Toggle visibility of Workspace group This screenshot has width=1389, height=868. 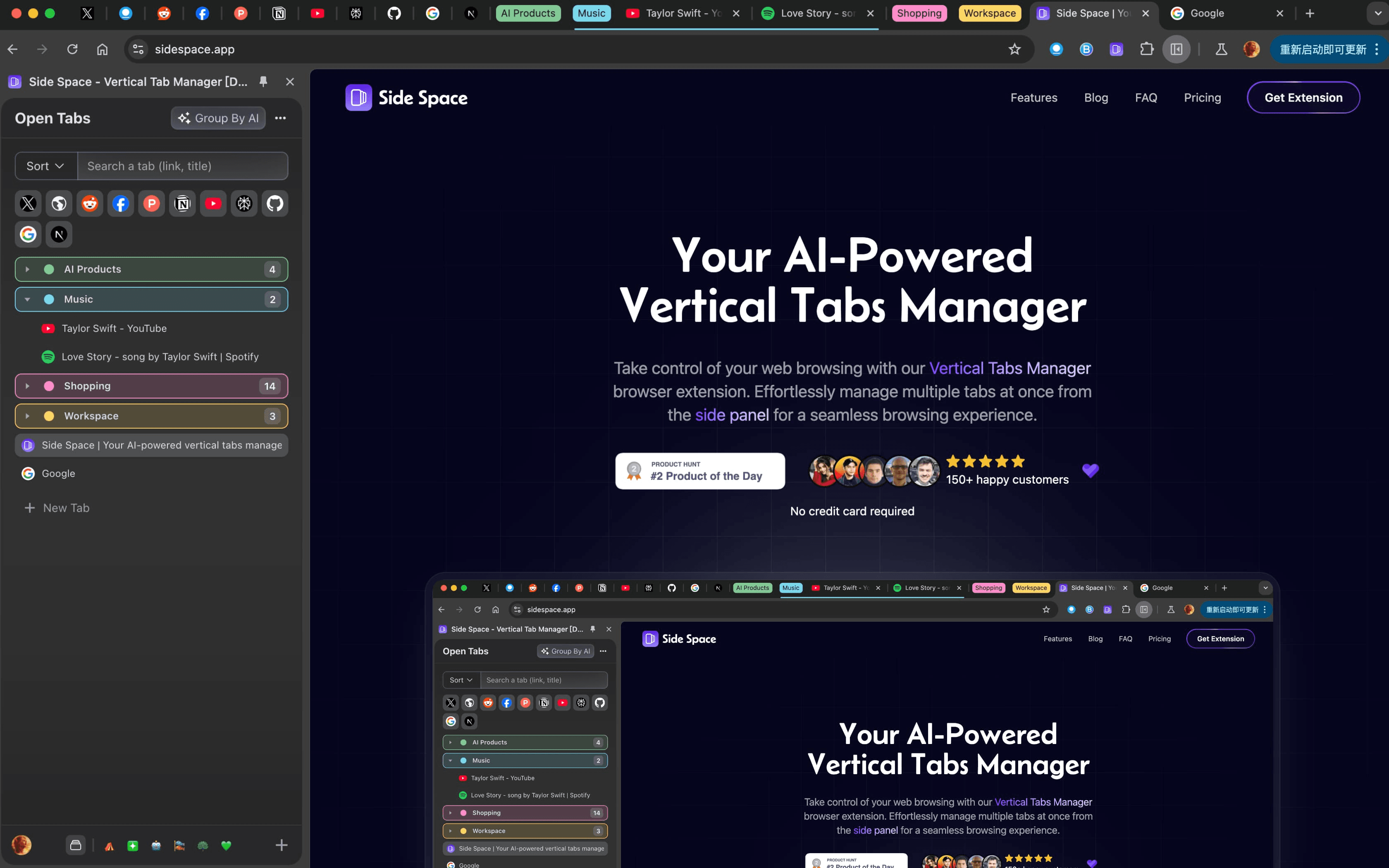click(x=26, y=415)
